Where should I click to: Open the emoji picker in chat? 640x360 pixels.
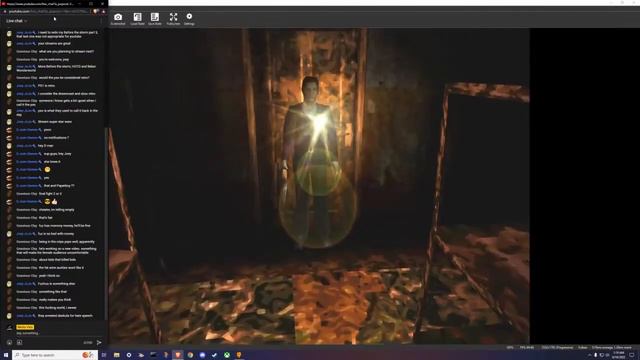[9, 342]
